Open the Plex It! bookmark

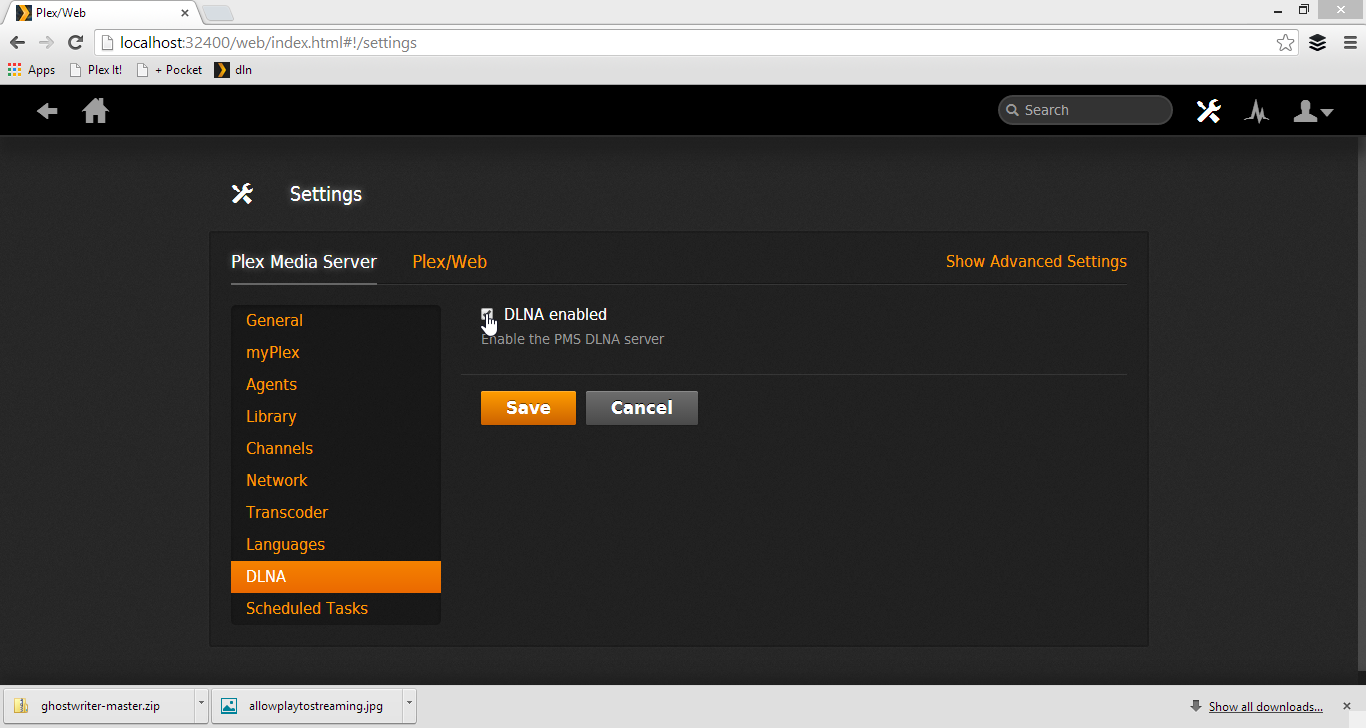tap(96, 70)
